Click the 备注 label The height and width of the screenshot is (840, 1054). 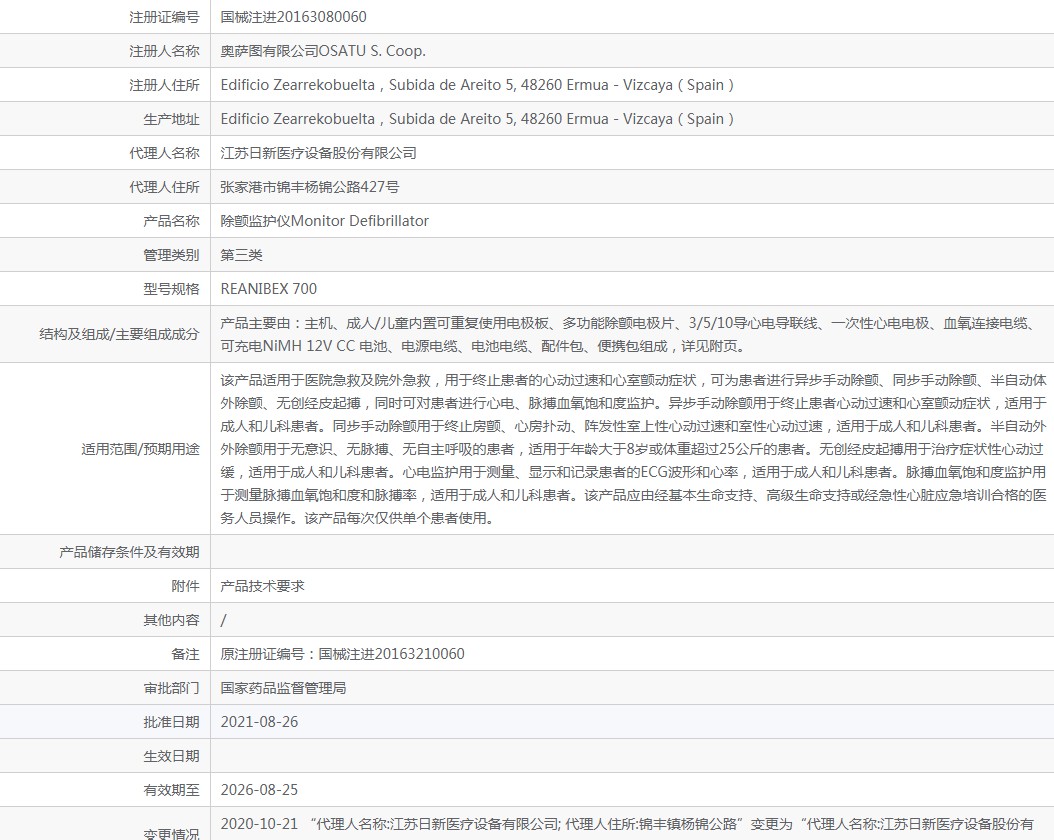[x=185, y=654]
